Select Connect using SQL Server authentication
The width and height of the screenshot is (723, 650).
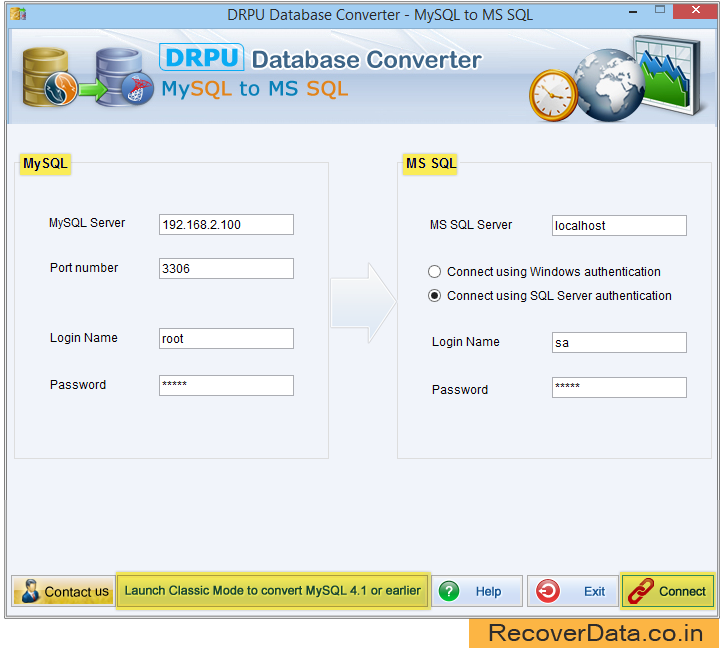tap(550, 295)
